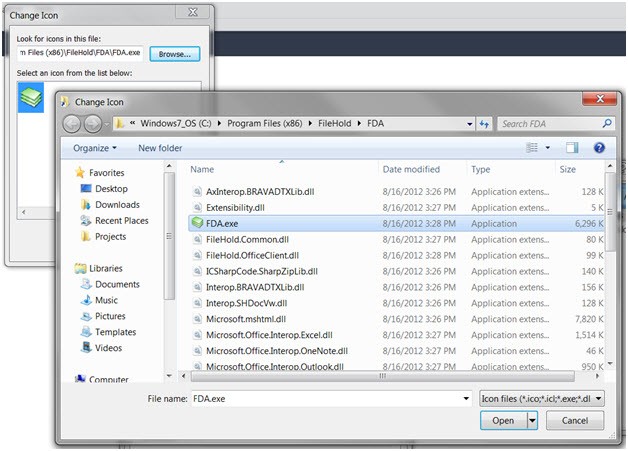This screenshot has height=451, width=628.
Task: Open help with the question mark icon
Action: pyautogui.click(x=599, y=148)
